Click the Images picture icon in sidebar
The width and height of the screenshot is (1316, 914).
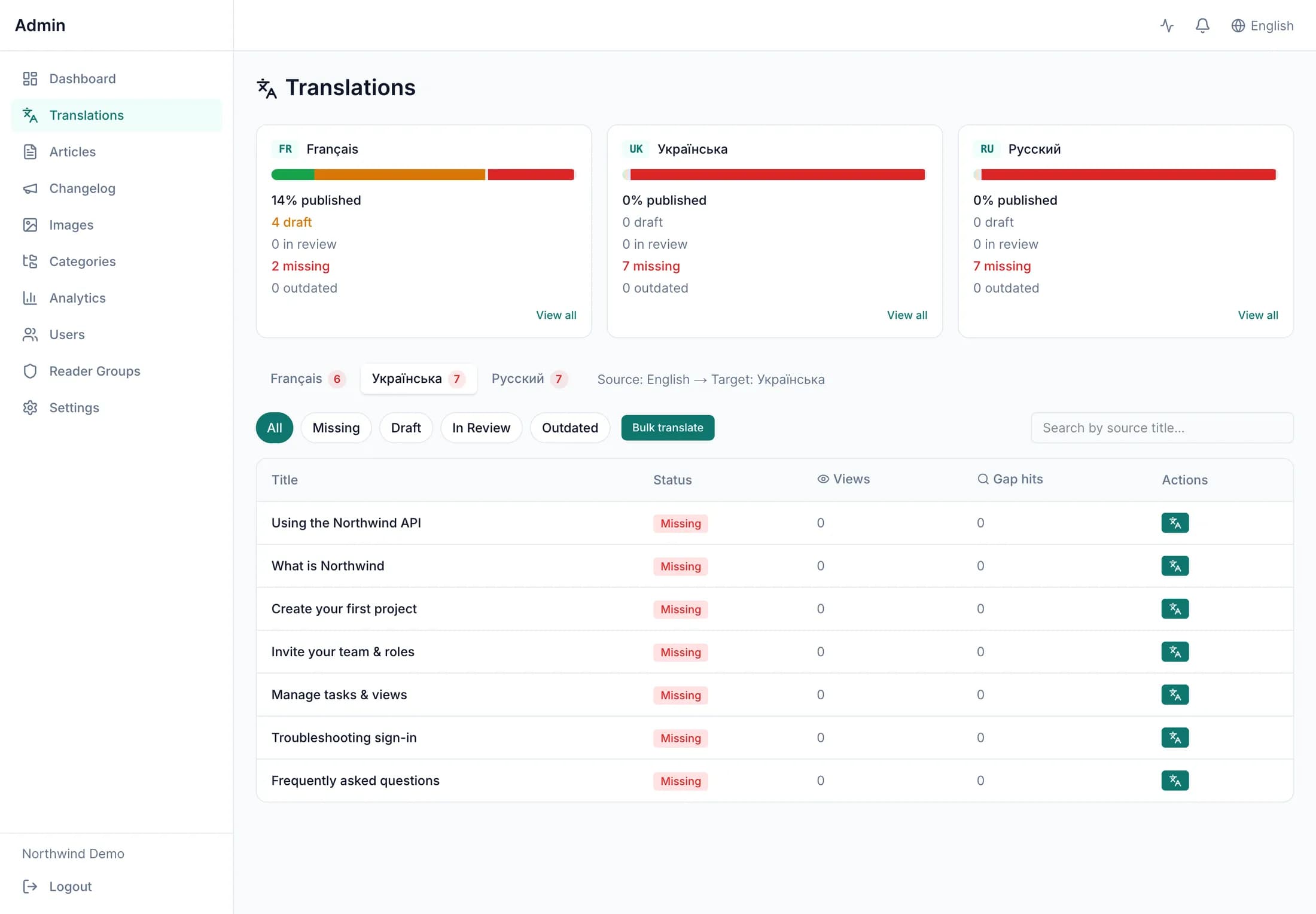click(x=30, y=225)
